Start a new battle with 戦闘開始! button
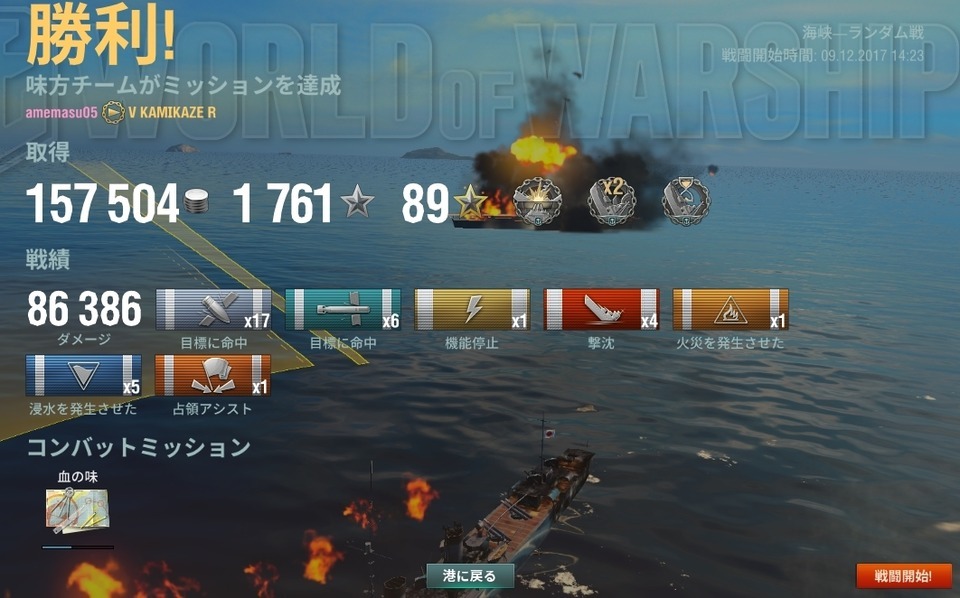 point(903,575)
